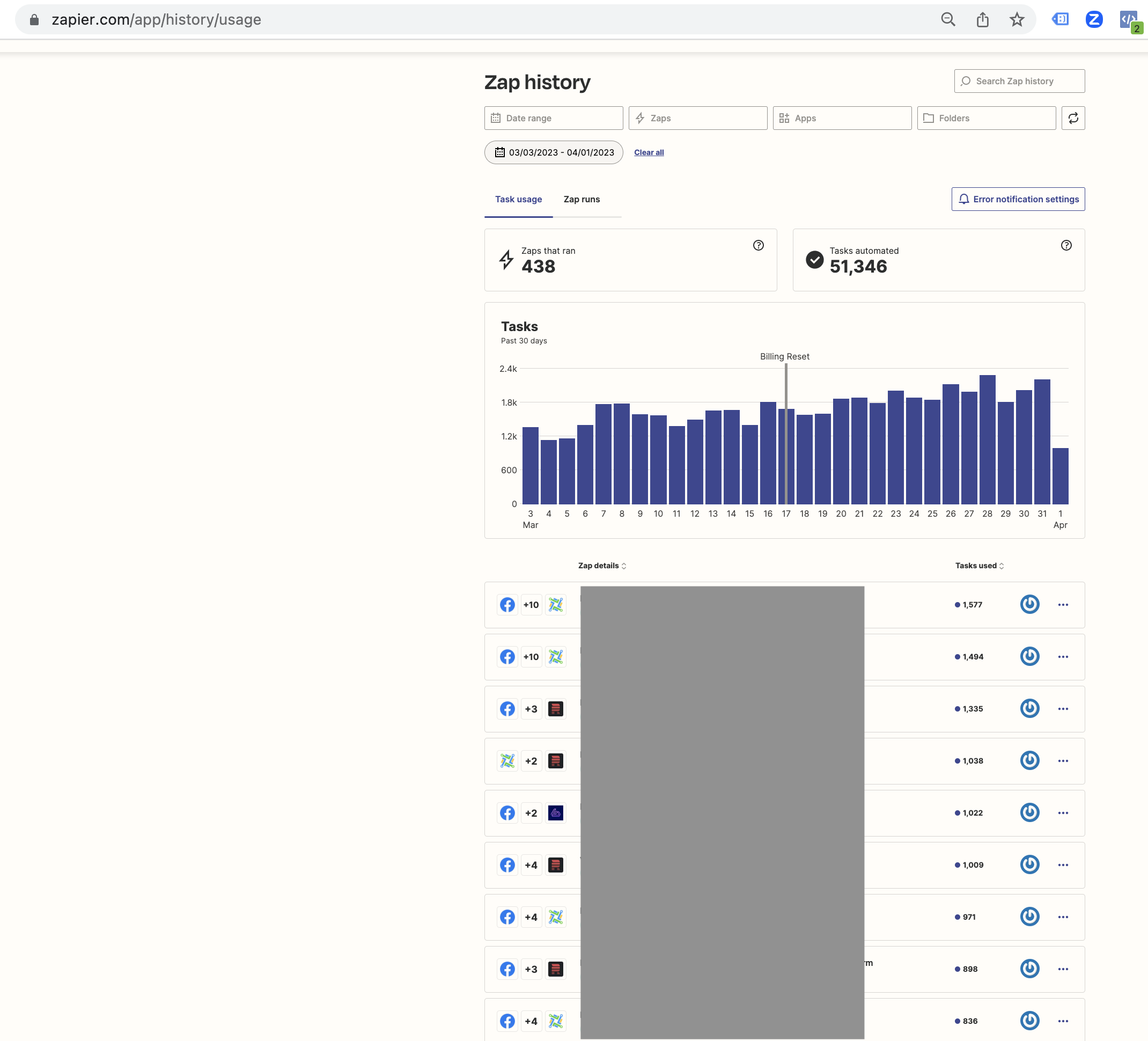This screenshot has height=1041, width=1148.
Task: Click the Search Zap history field
Action: click(1019, 81)
